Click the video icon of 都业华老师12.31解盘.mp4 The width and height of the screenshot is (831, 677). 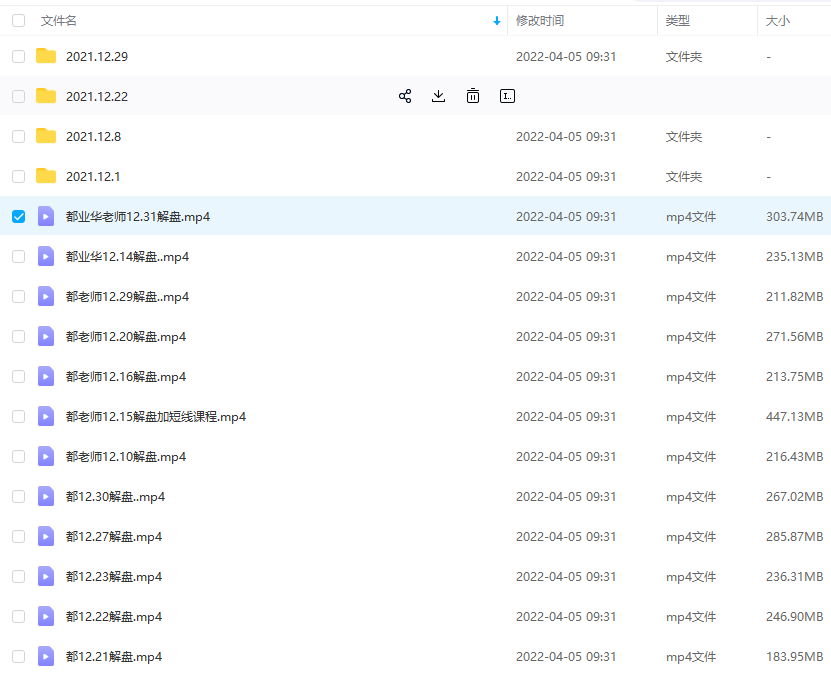pyautogui.click(x=45, y=216)
